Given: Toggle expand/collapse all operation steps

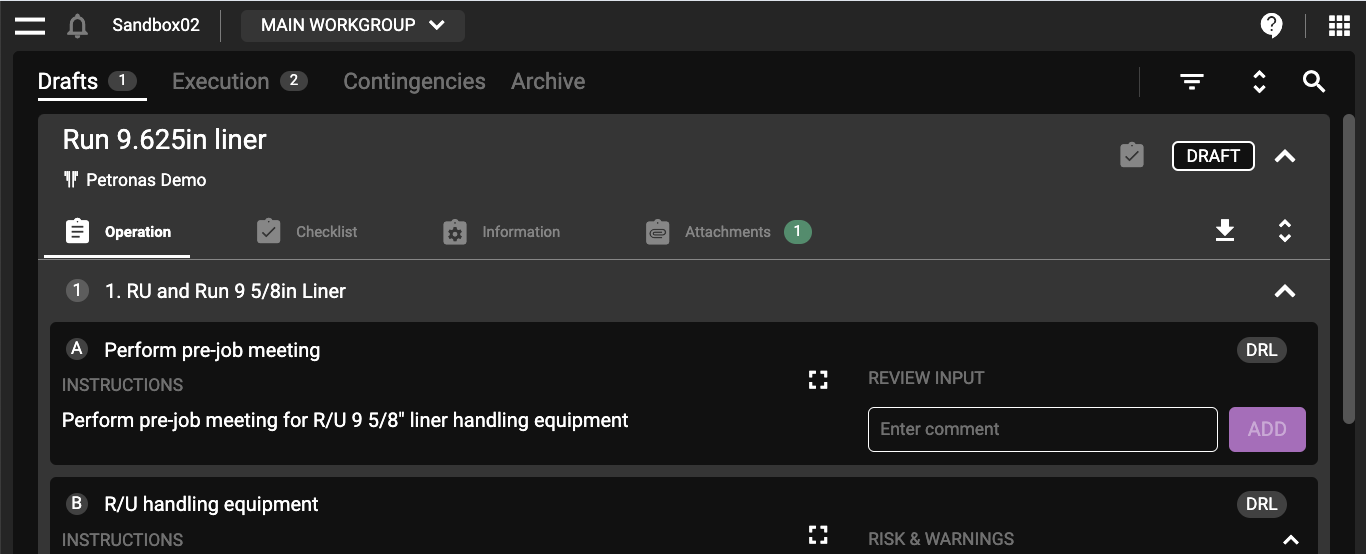Looking at the screenshot, I should point(1285,231).
